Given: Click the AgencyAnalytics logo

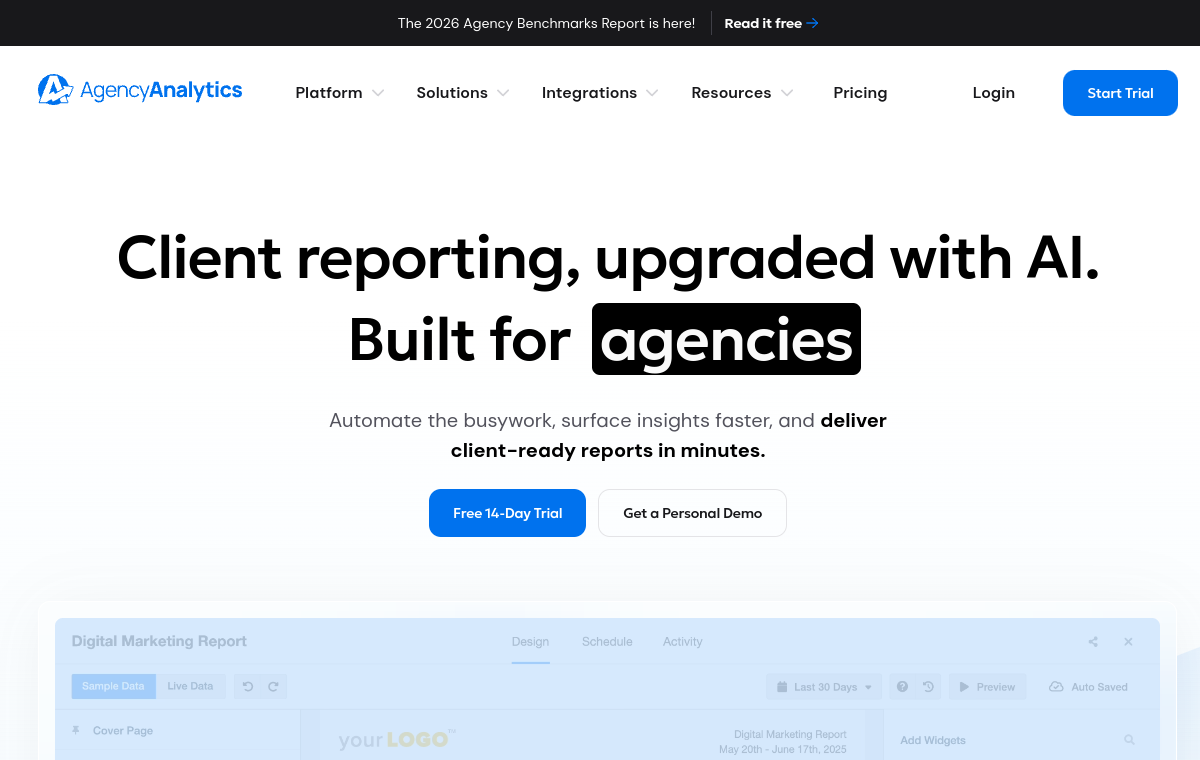Looking at the screenshot, I should pos(140,91).
